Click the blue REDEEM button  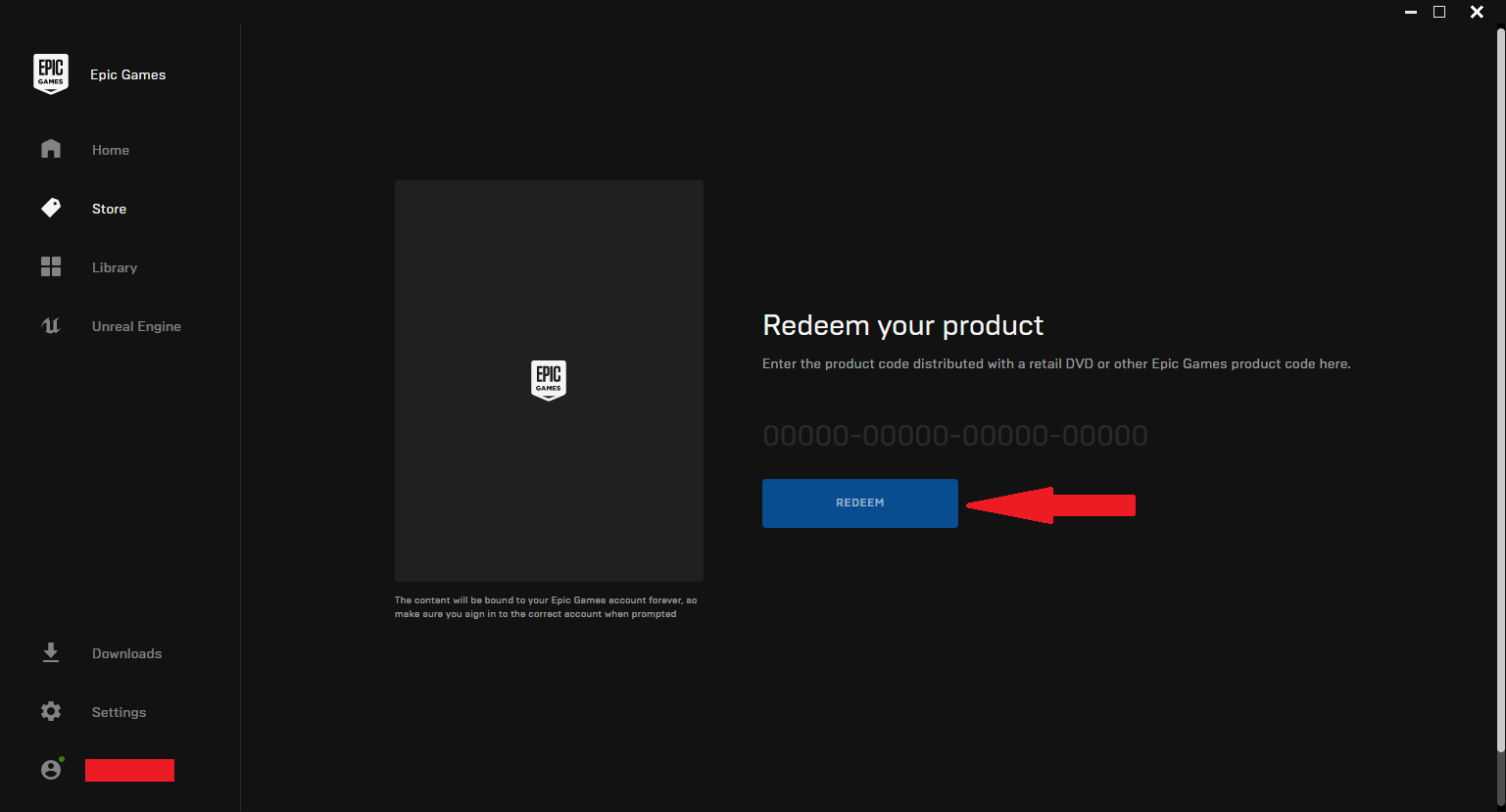pyautogui.click(x=860, y=503)
